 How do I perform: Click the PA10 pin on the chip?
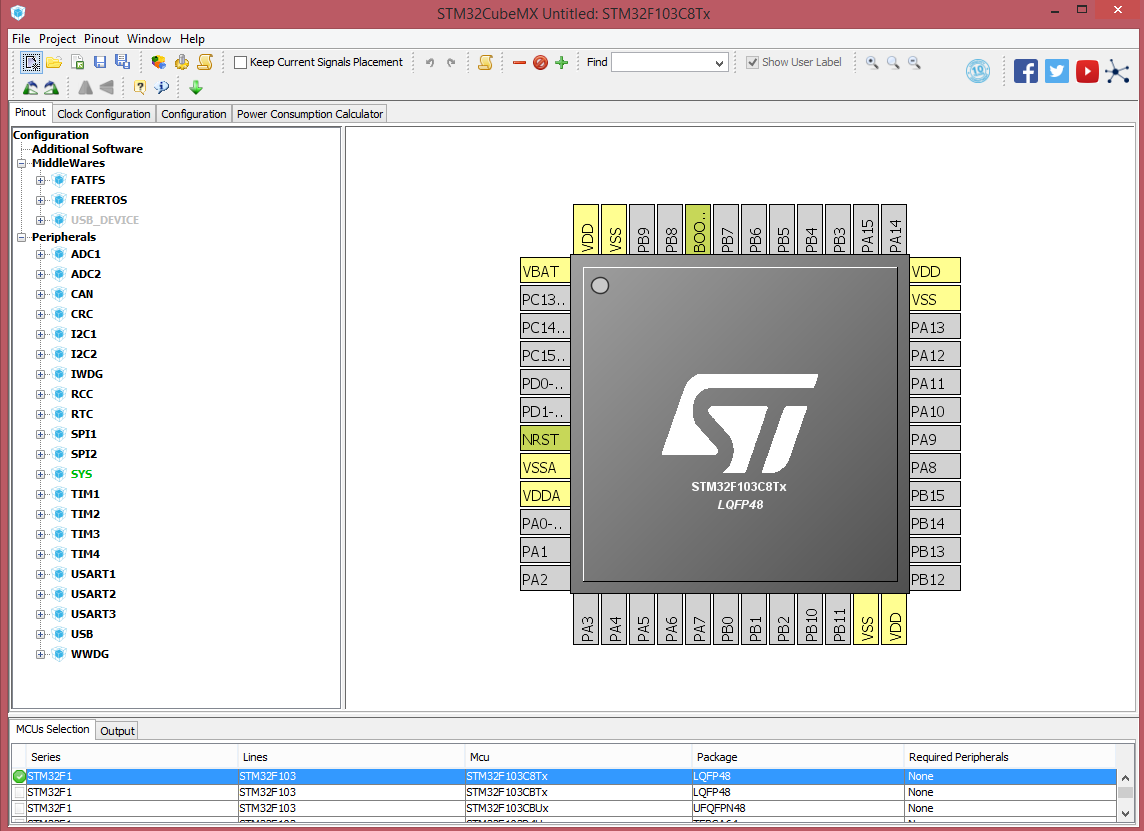pyautogui.click(x=935, y=411)
